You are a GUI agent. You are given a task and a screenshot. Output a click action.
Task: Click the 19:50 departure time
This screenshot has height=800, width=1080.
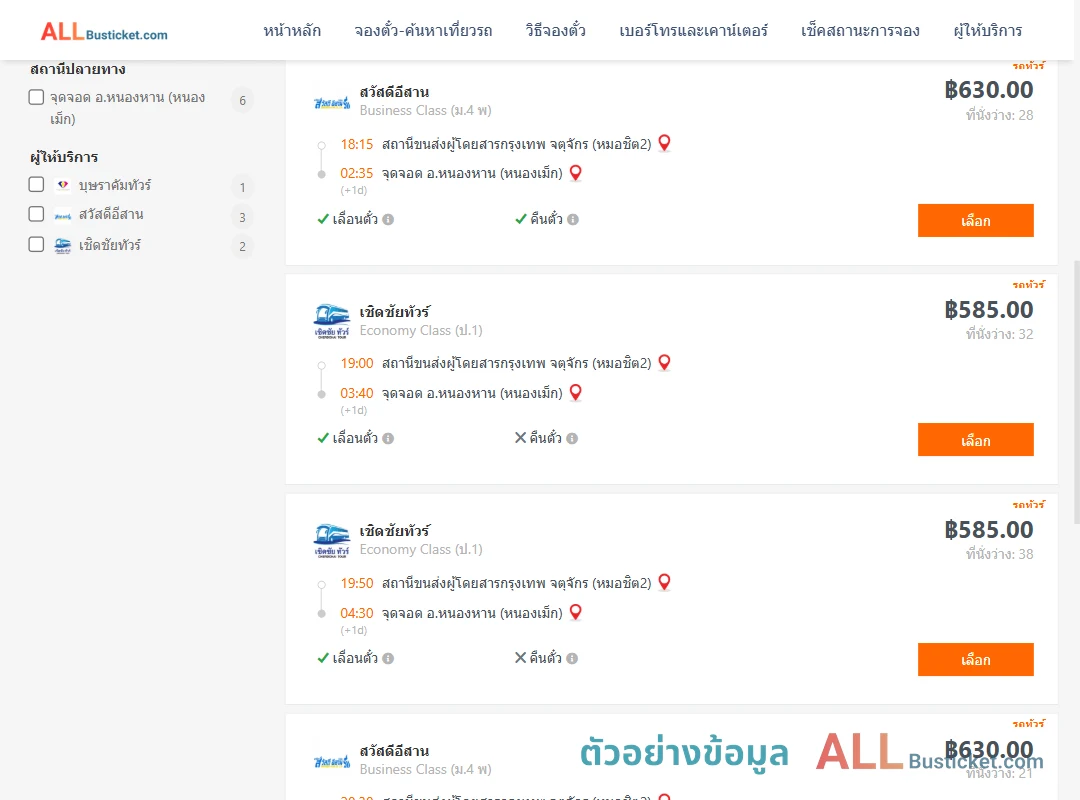coord(357,583)
